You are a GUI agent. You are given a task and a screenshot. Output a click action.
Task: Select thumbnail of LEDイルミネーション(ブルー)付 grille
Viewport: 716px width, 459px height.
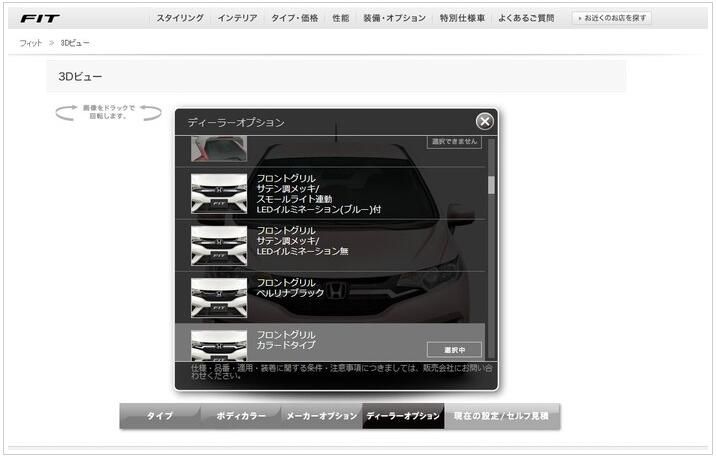219,194
